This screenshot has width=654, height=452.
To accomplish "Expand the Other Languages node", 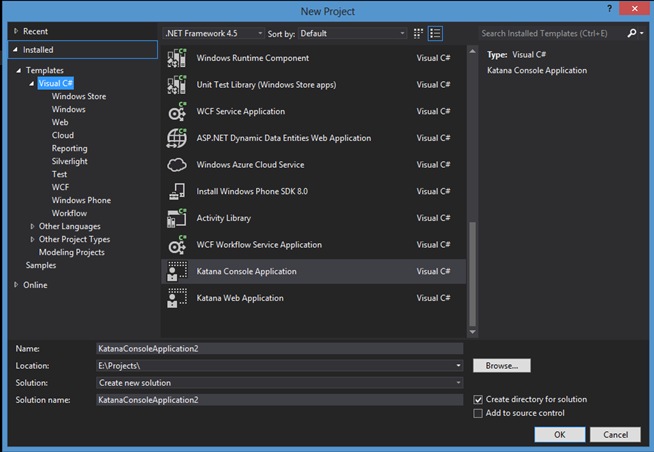I will [32, 226].
